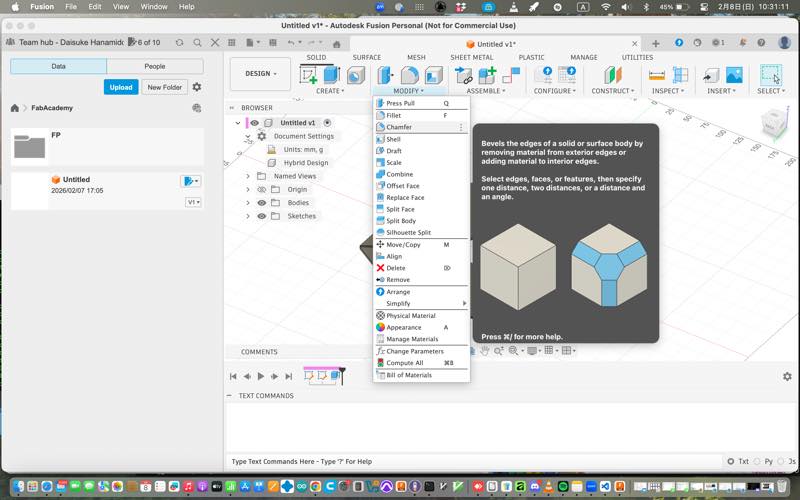The image size is (800, 500).
Task: Jump to timeline beginning
Action: pos(233,376)
